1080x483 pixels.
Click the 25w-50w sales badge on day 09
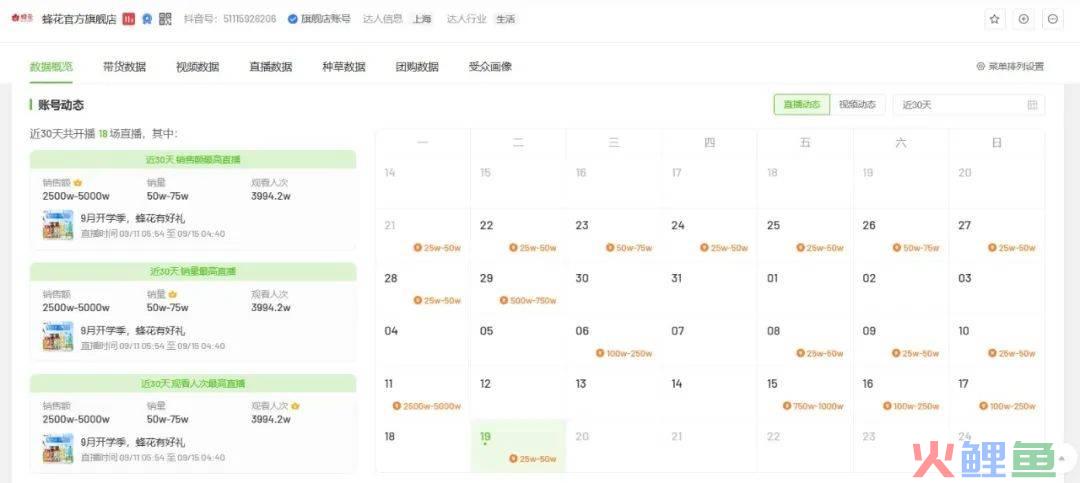click(x=915, y=353)
